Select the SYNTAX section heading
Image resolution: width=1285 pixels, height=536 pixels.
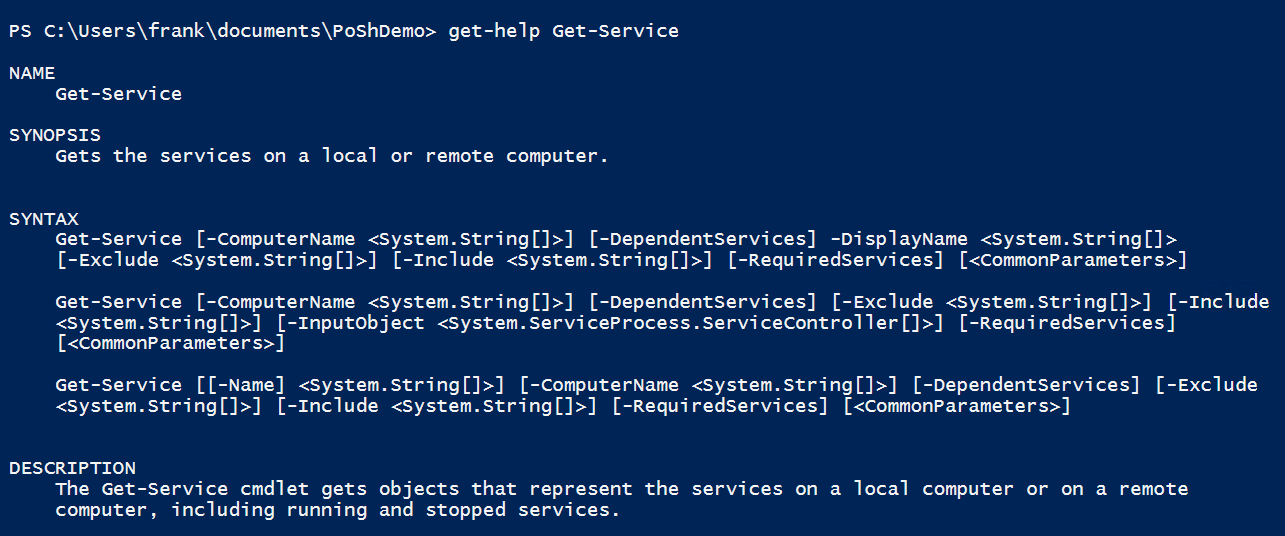click(44, 218)
